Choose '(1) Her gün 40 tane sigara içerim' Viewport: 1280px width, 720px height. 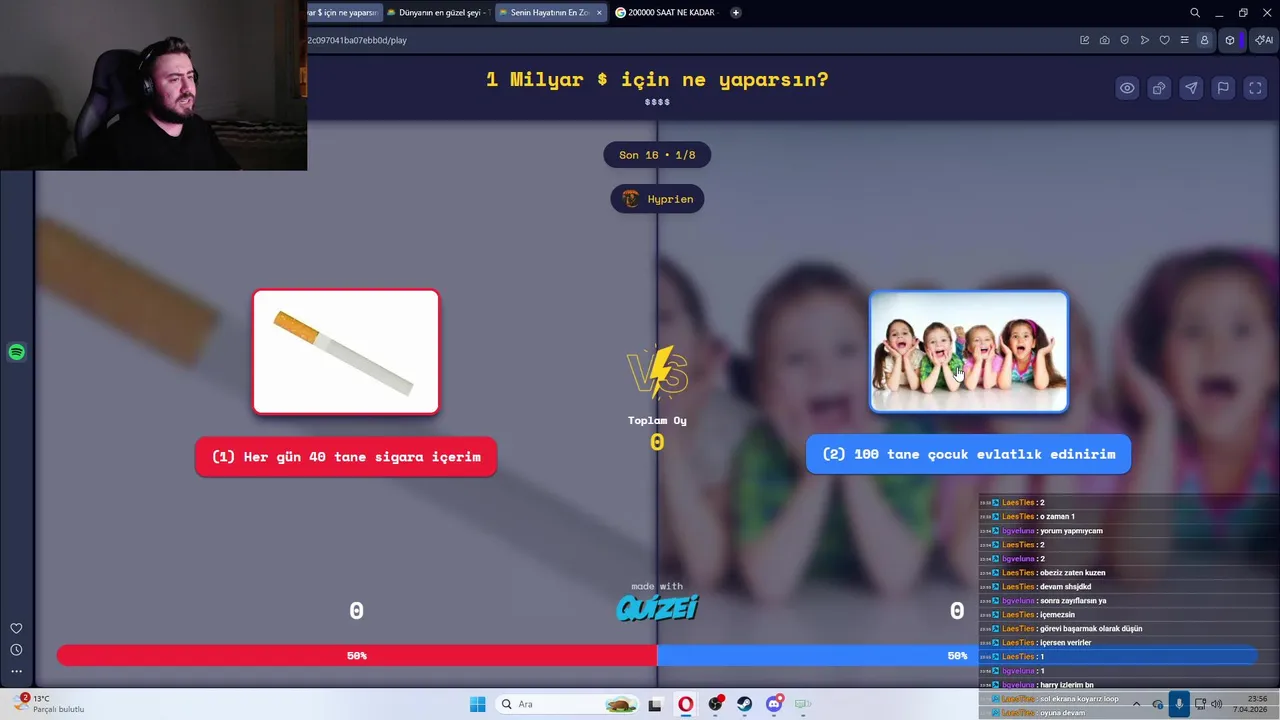pos(346,456)
